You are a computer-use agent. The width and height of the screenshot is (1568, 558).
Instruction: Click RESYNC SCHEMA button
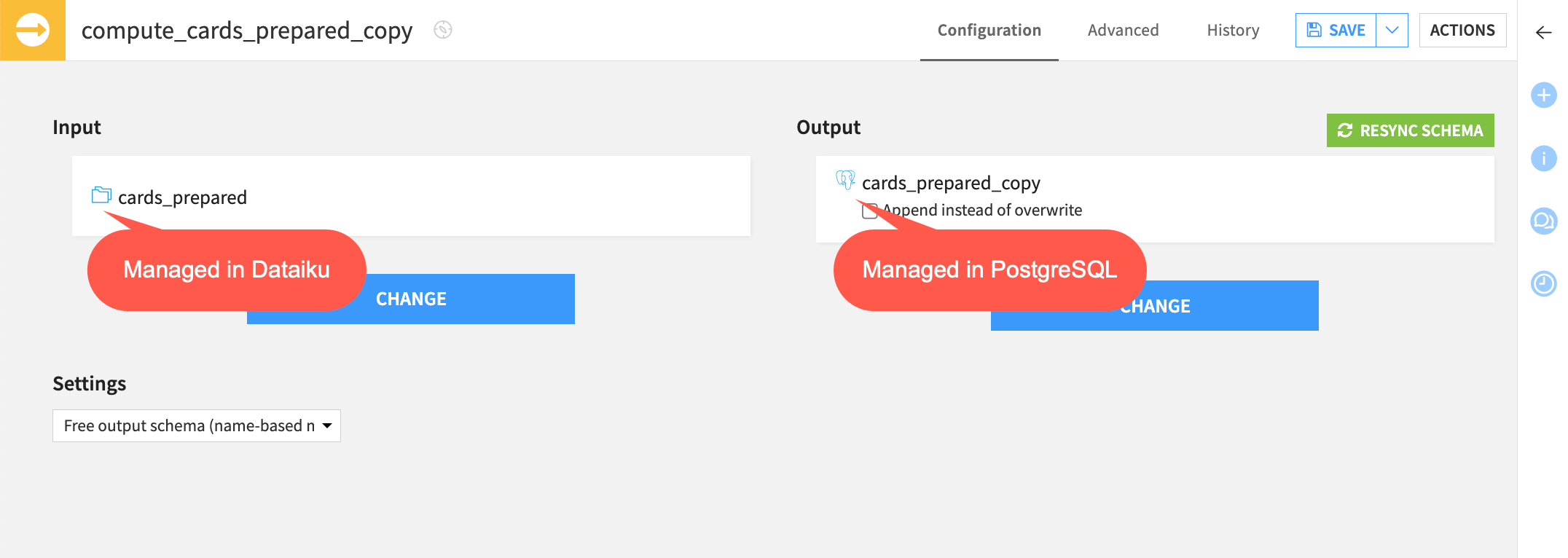[x=1409, y=130]
